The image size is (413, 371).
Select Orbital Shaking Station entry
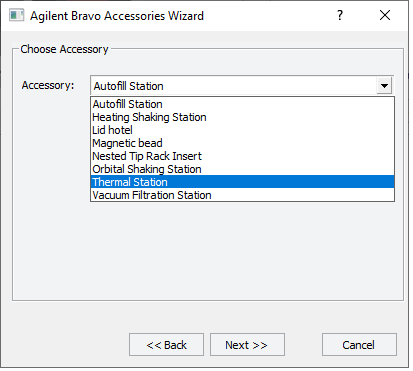point(242,169)
